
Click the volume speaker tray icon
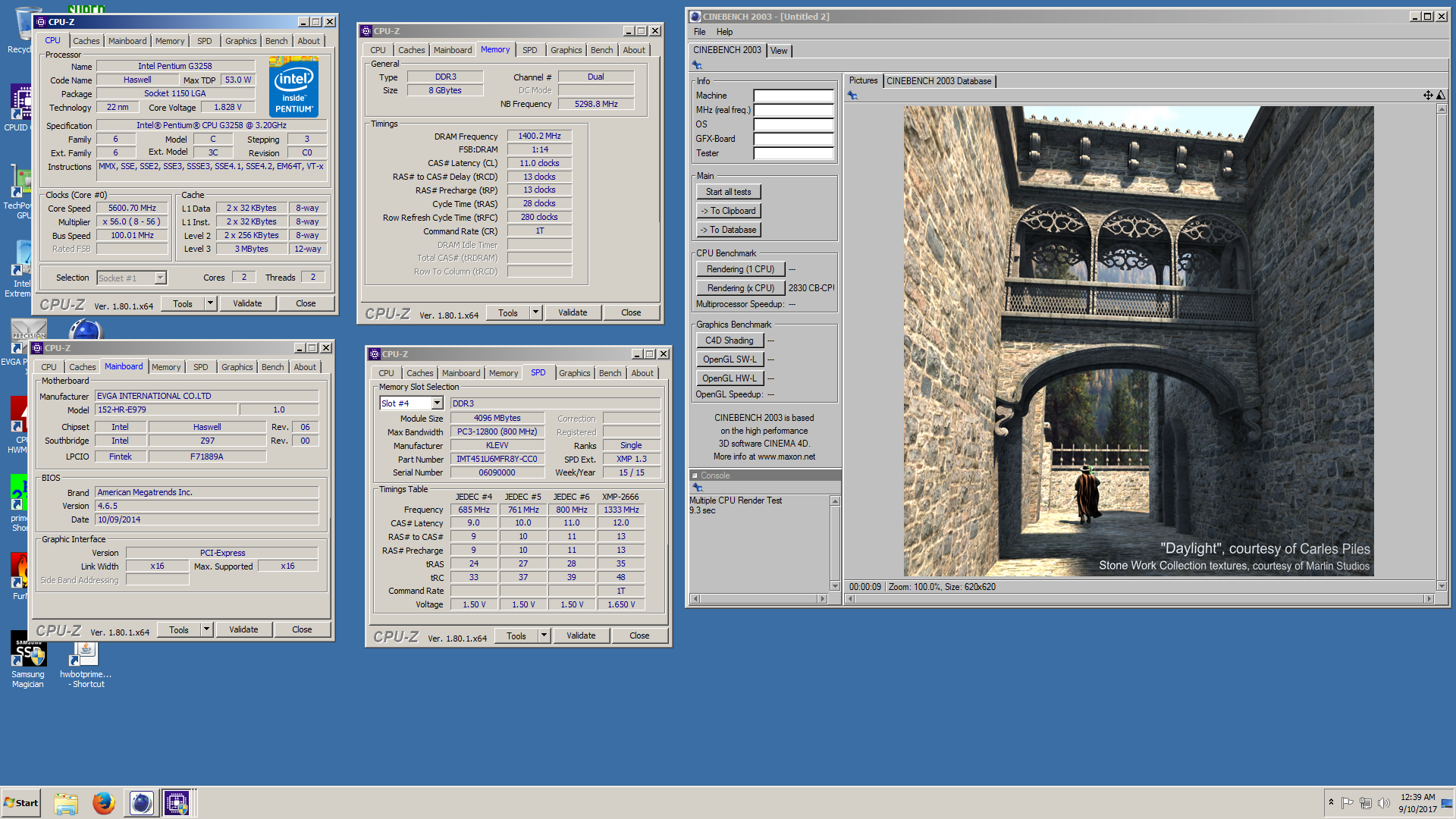[1384, 803]
